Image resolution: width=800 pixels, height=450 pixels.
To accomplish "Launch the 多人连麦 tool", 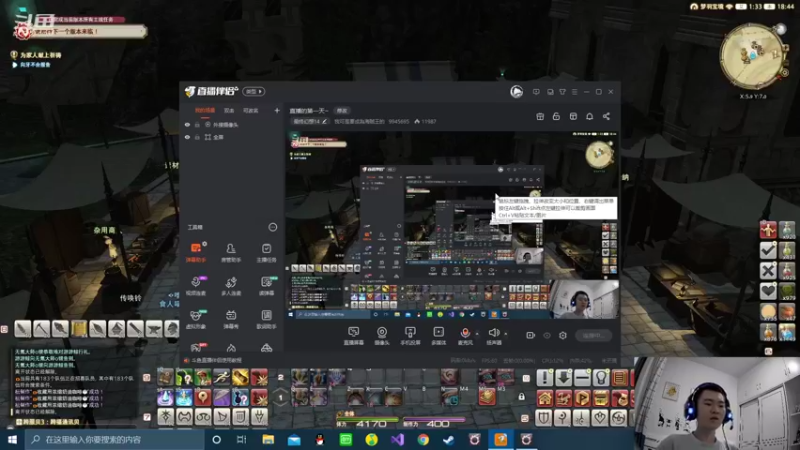I will point(231,286).
